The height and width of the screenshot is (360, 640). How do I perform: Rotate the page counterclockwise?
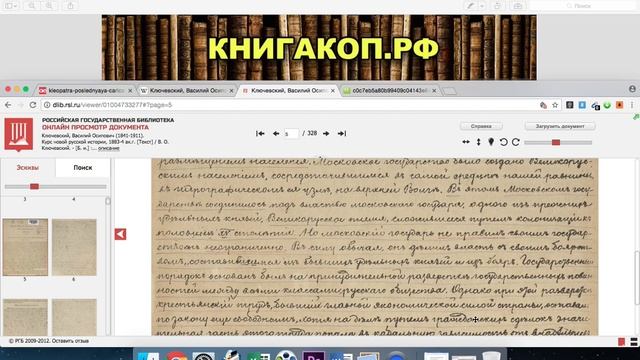tap(504, 142)
